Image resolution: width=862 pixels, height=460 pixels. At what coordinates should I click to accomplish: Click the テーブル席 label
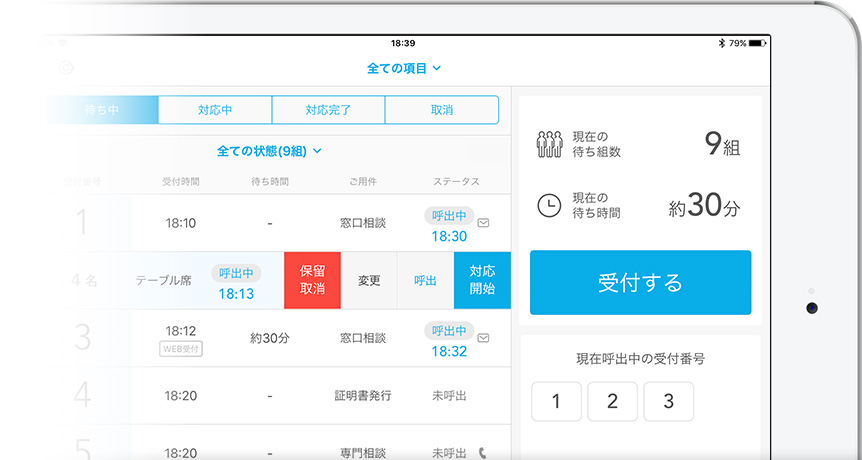[163, 280]
